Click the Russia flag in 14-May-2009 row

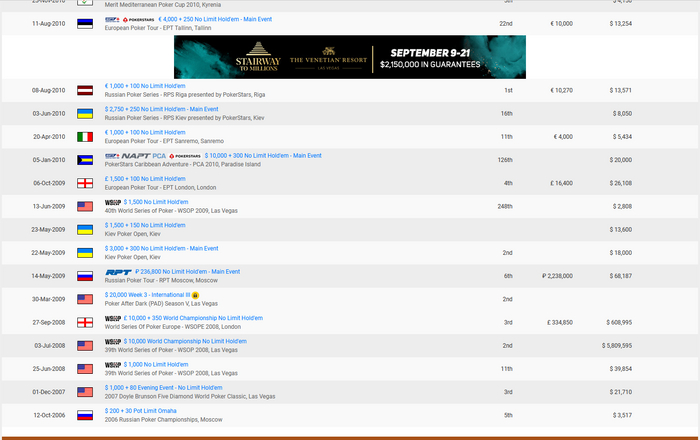tap(85, 275)
